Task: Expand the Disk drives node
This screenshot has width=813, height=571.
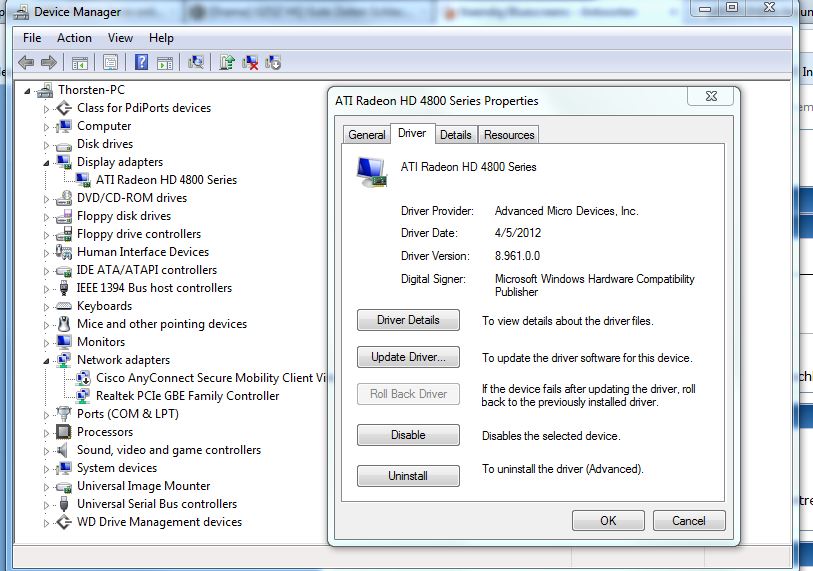Action: tap(46, 145)
